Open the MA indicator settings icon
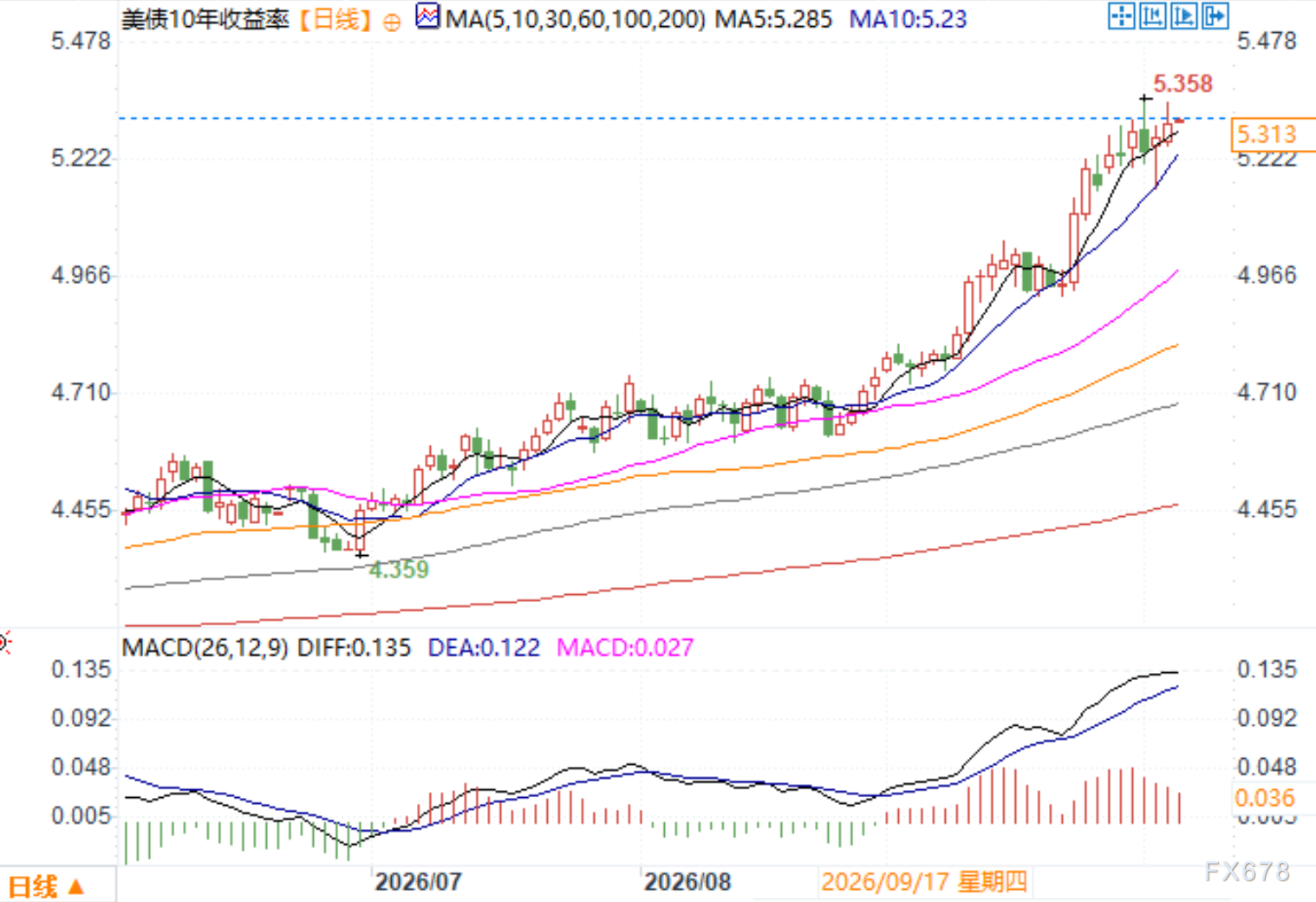 tap(427, 16)
